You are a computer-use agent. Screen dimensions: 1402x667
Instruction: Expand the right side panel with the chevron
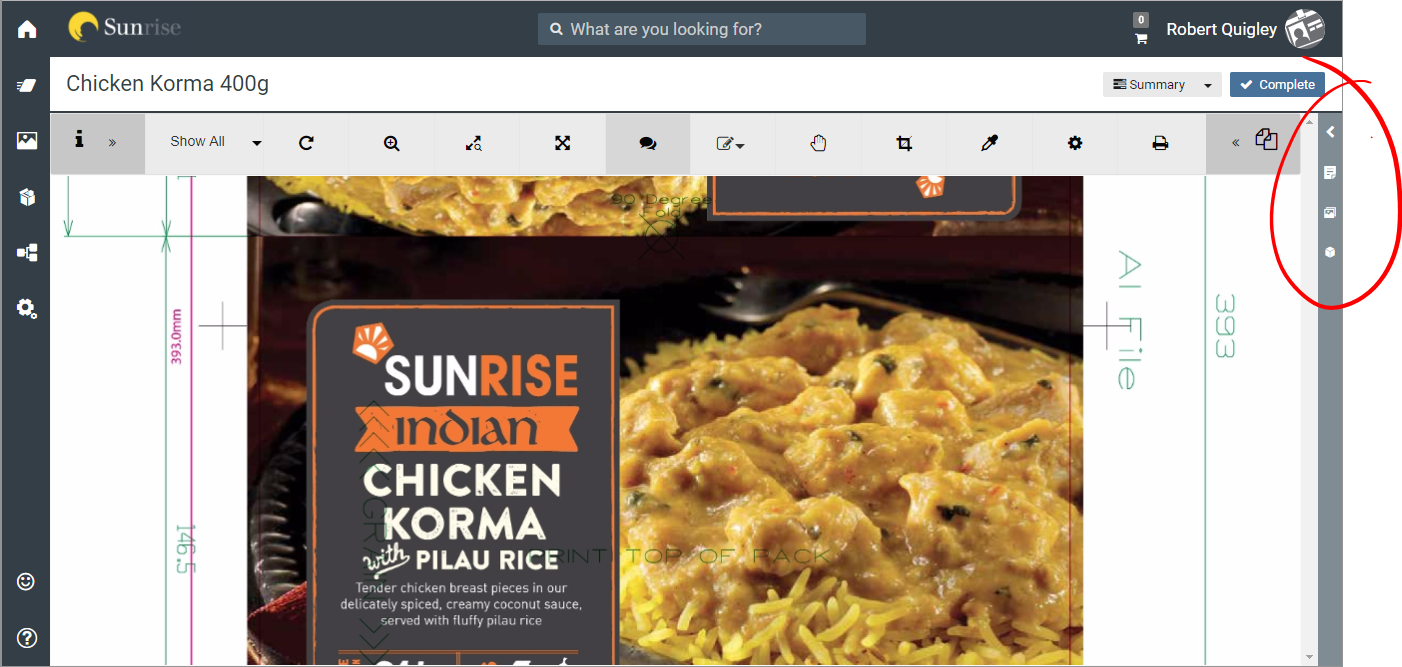(1330, 132)
